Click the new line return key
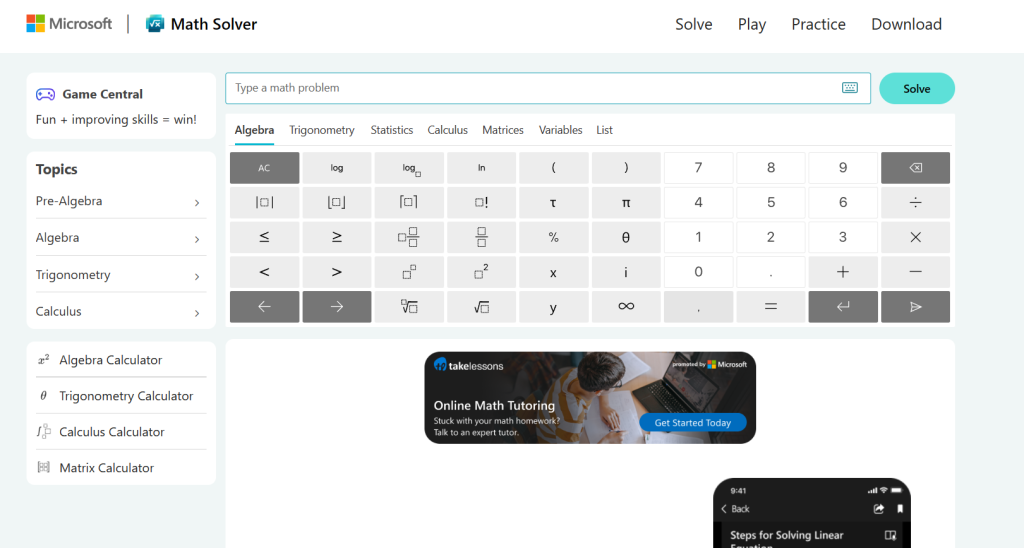Viewport: 1024px width, 548px height. pos(843,306)
